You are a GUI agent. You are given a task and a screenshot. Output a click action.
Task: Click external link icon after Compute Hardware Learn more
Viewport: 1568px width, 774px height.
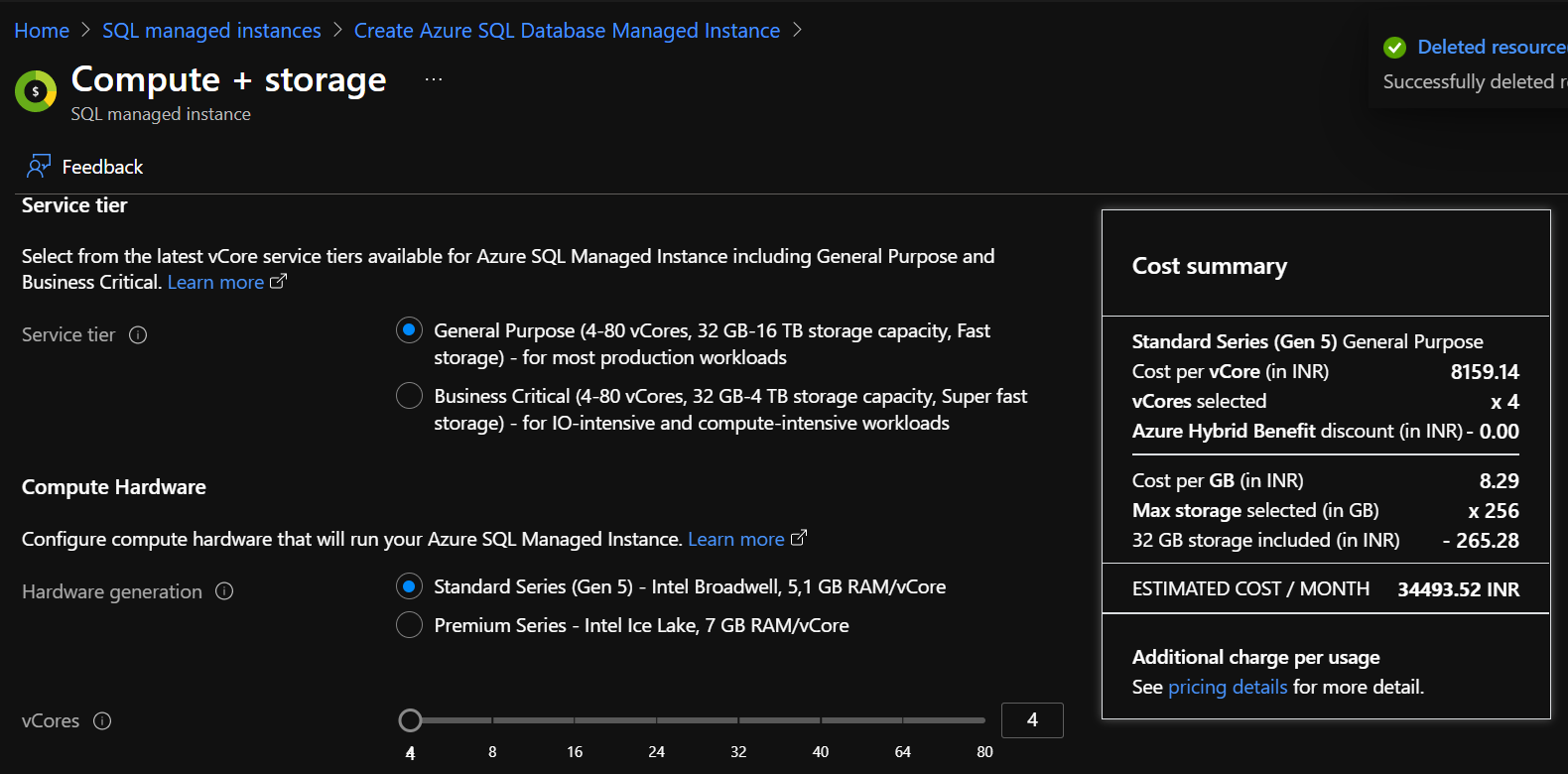(798, 538)
